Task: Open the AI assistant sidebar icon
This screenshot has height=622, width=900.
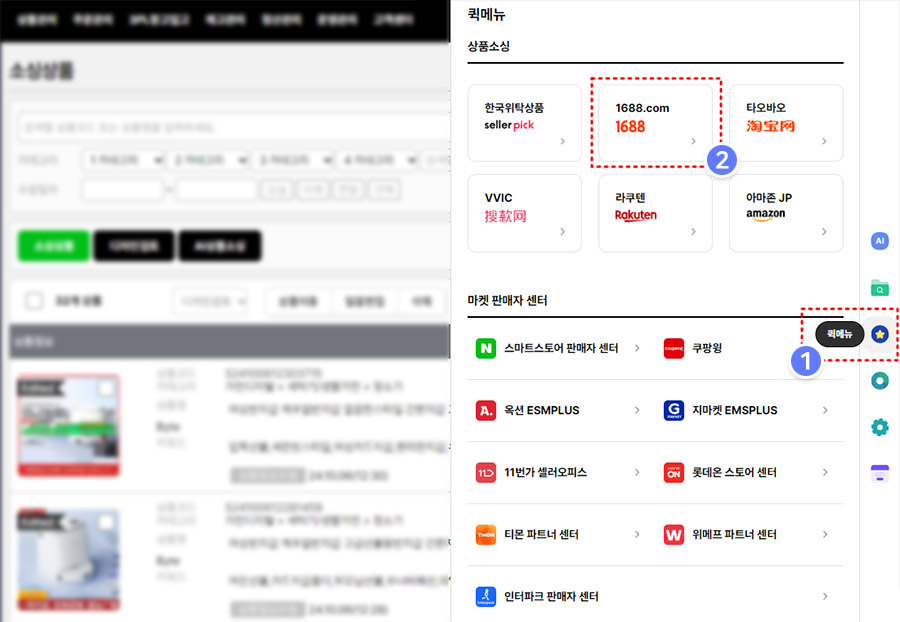Action: (x=880, y=241)
